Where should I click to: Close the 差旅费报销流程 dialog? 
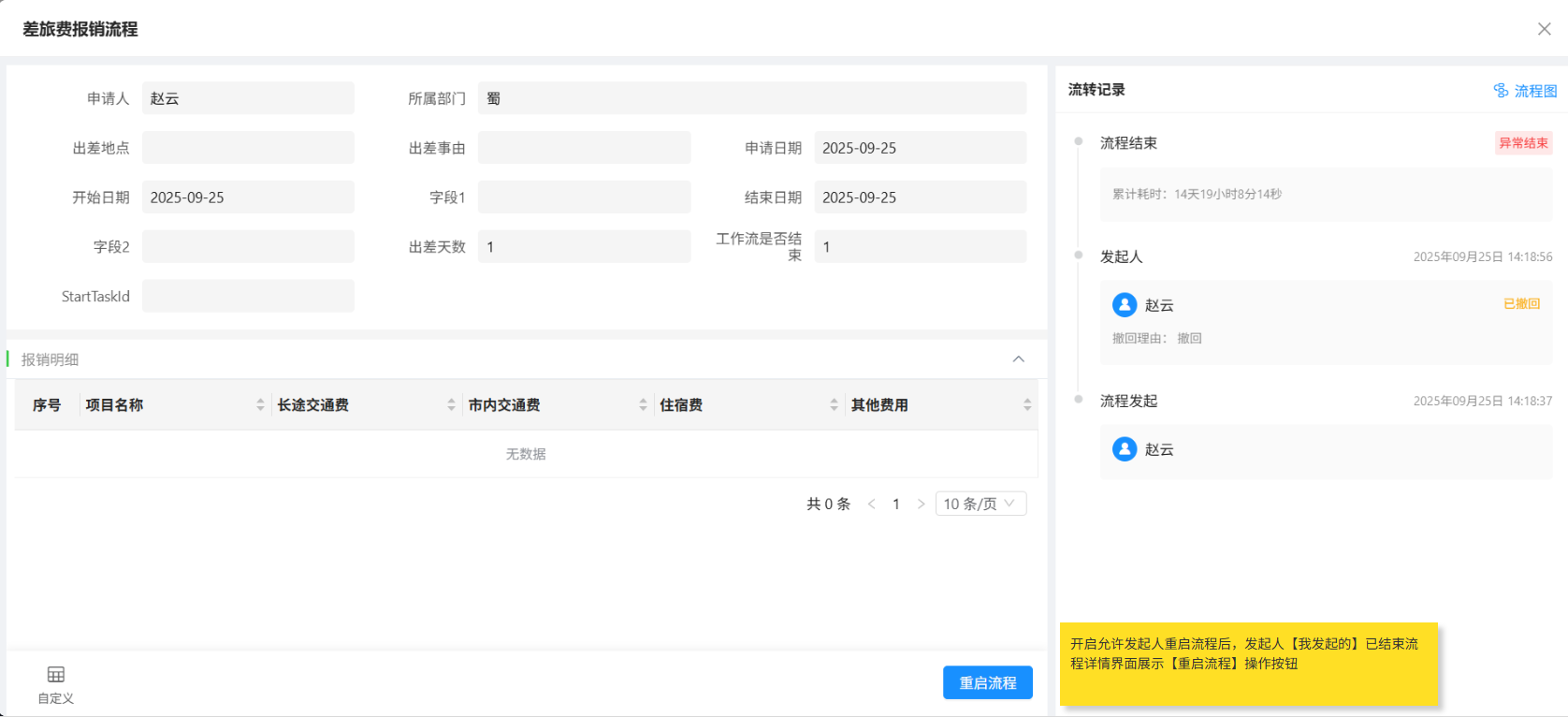(1544, 29)
